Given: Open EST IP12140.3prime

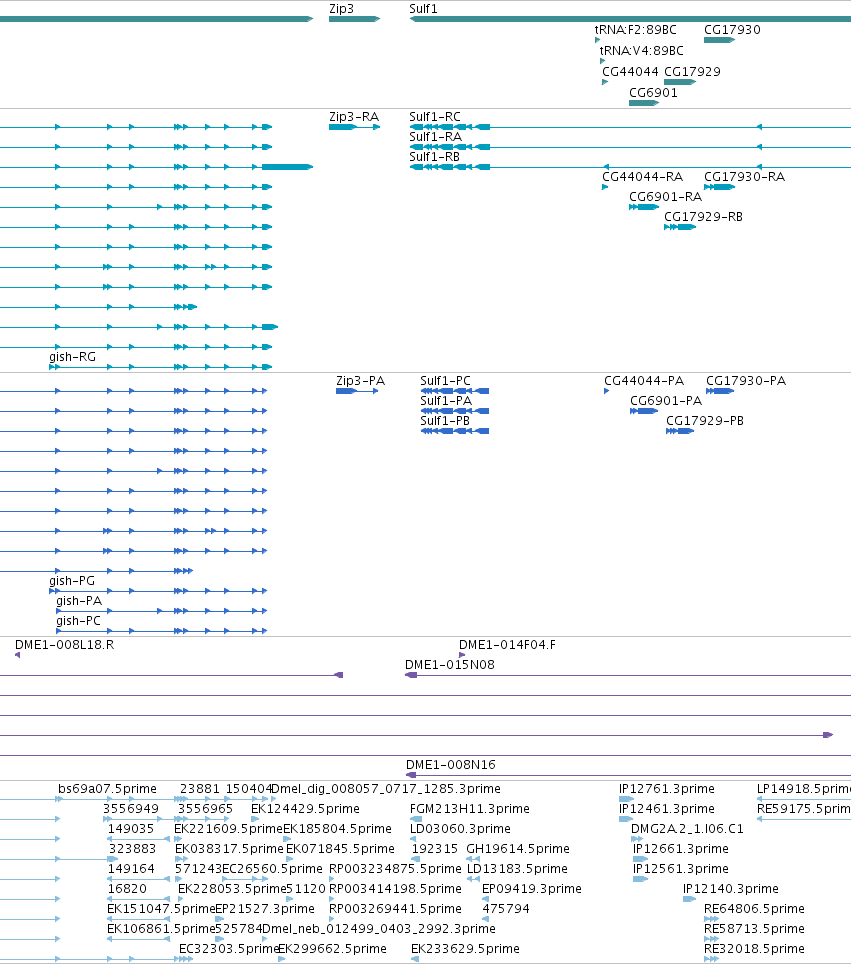Looking at the screenshot, I should coord(730,888).
